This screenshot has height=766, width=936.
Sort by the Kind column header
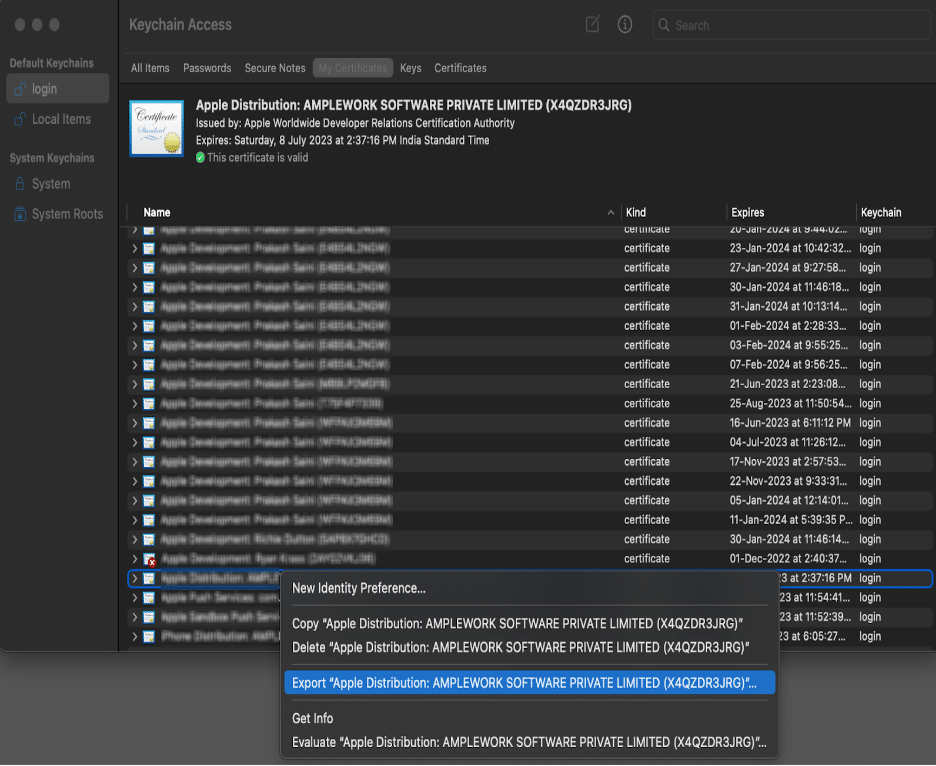[636, 213]
